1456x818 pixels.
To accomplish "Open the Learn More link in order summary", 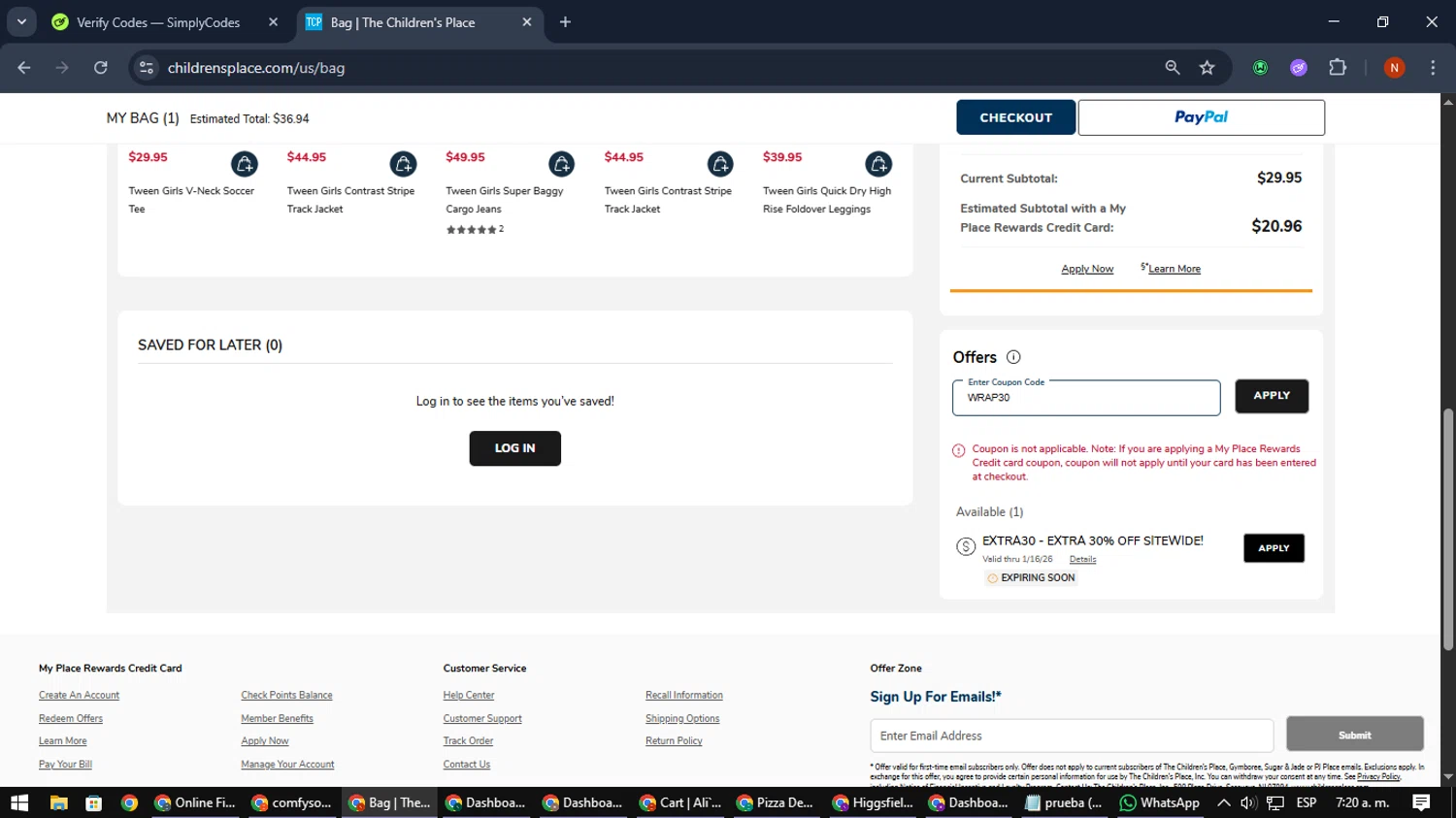I will (1174, 269).
